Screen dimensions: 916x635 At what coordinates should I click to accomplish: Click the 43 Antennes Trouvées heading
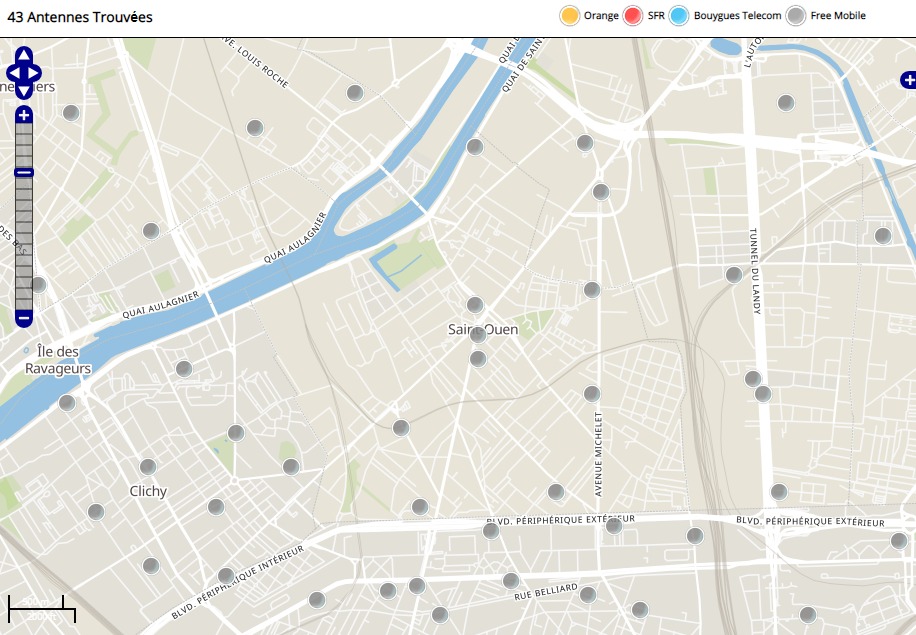point(79,17)
